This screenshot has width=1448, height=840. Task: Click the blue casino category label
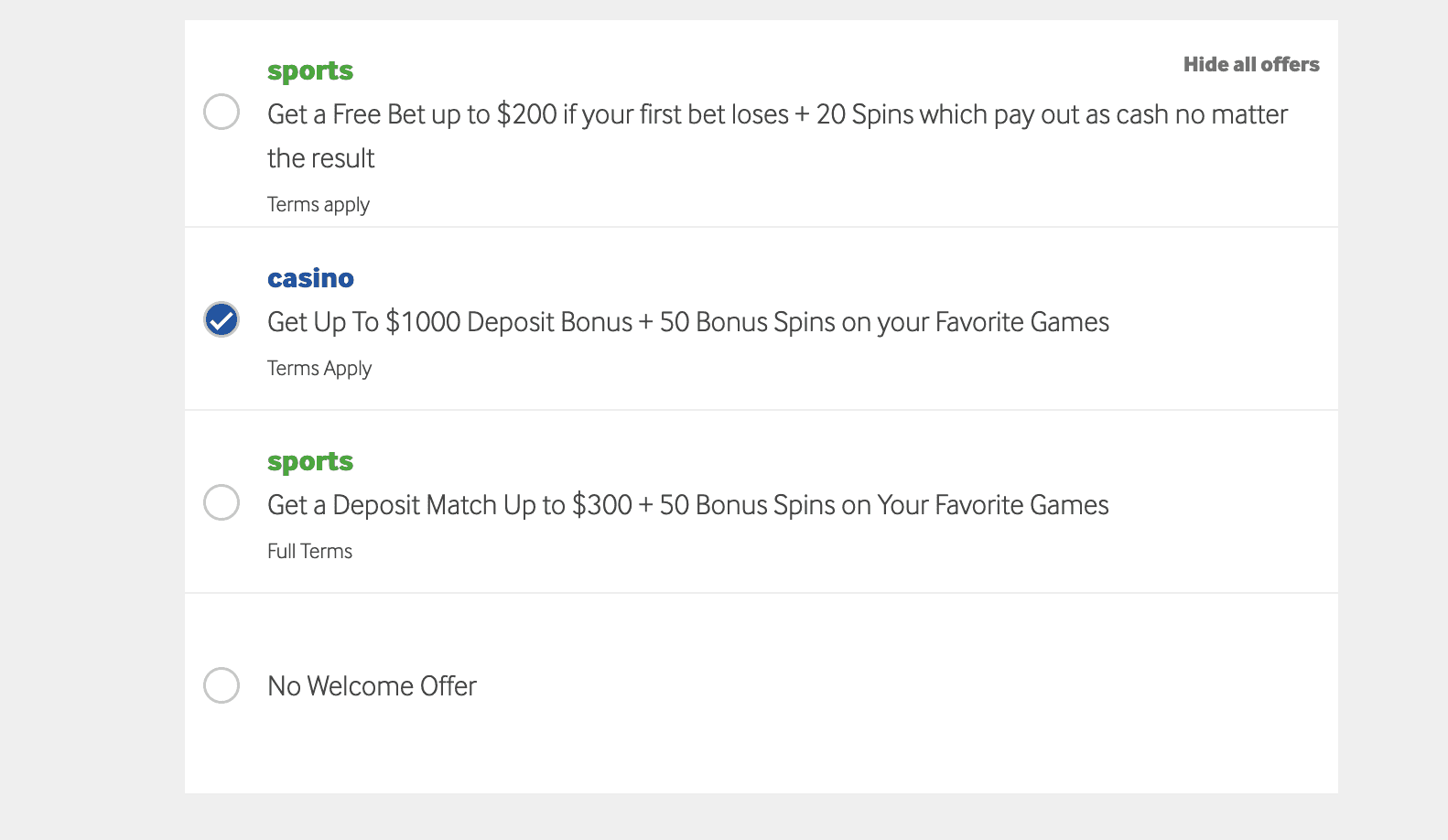pyautogui.click(x=310, y=277)
